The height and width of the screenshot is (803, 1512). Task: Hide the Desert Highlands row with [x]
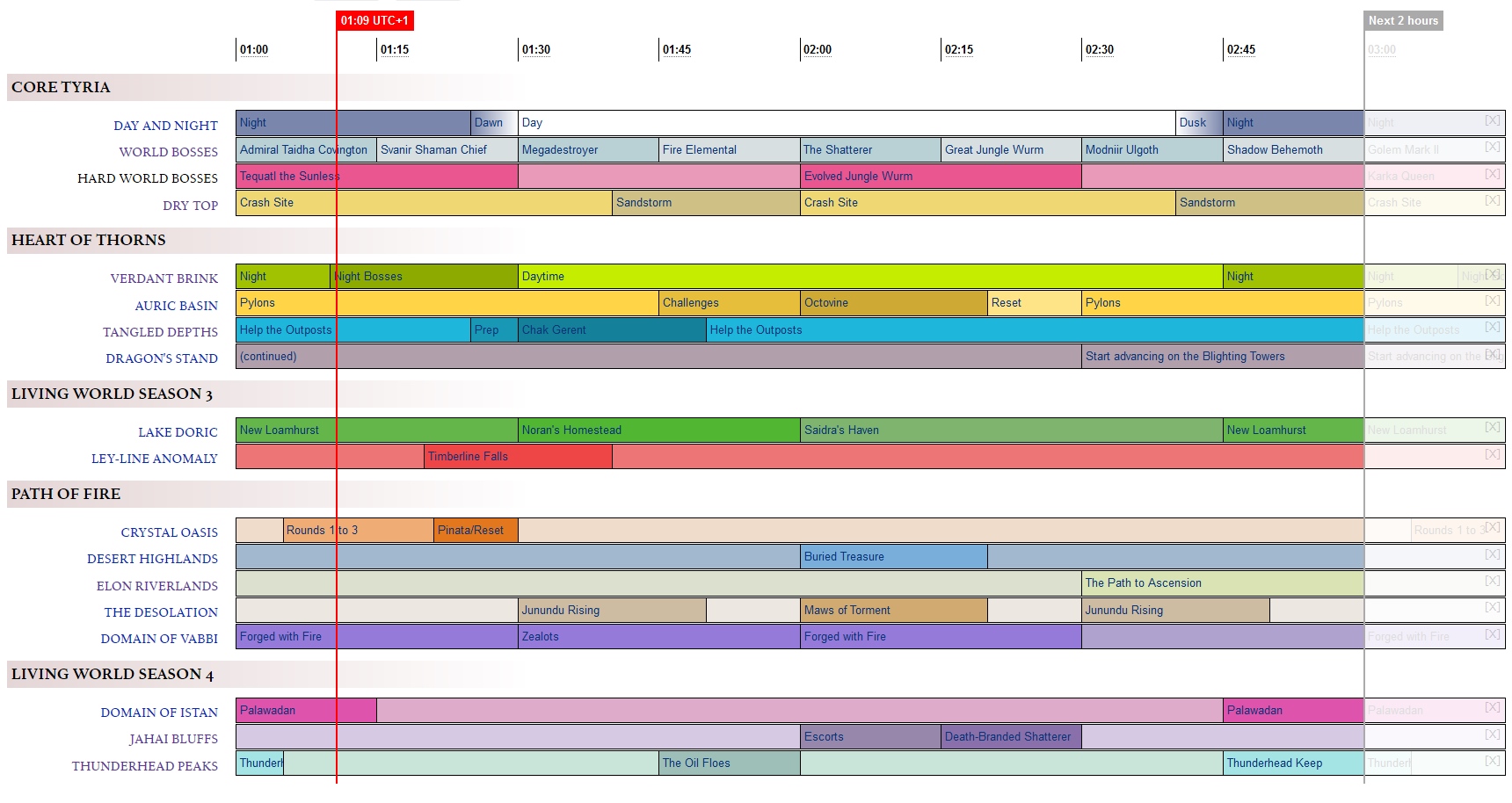pyautogui.click(x=1492, y=554)
